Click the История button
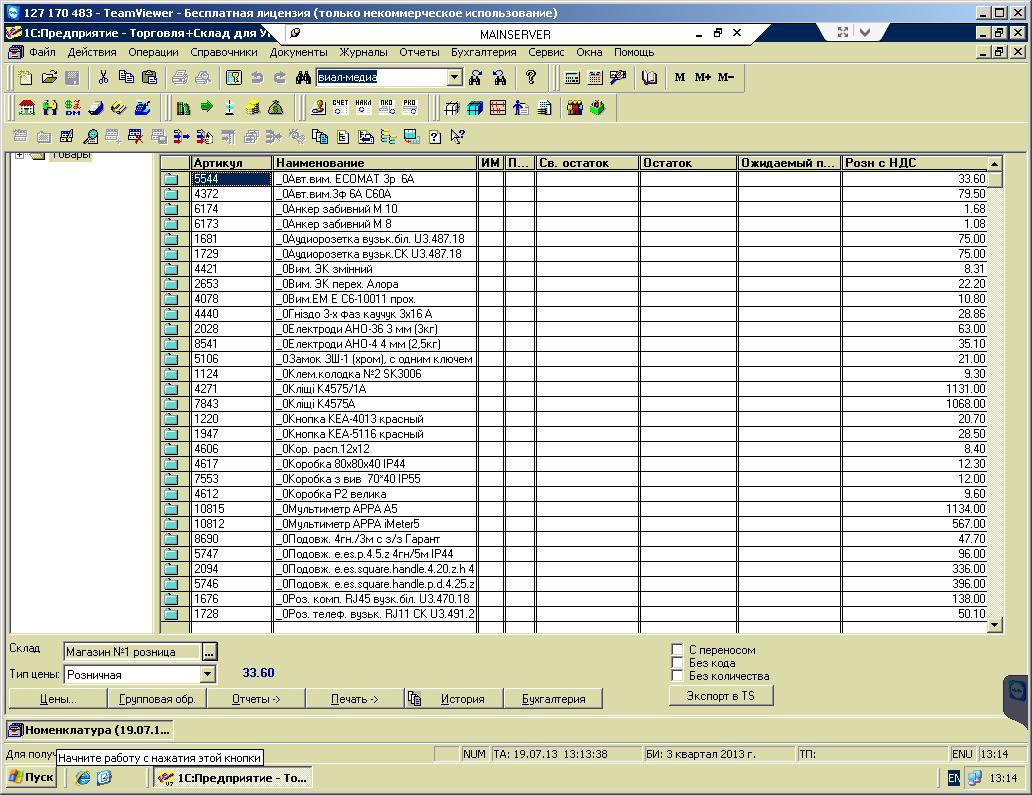This screenshot has height=795, width=1032. (453, 699)
